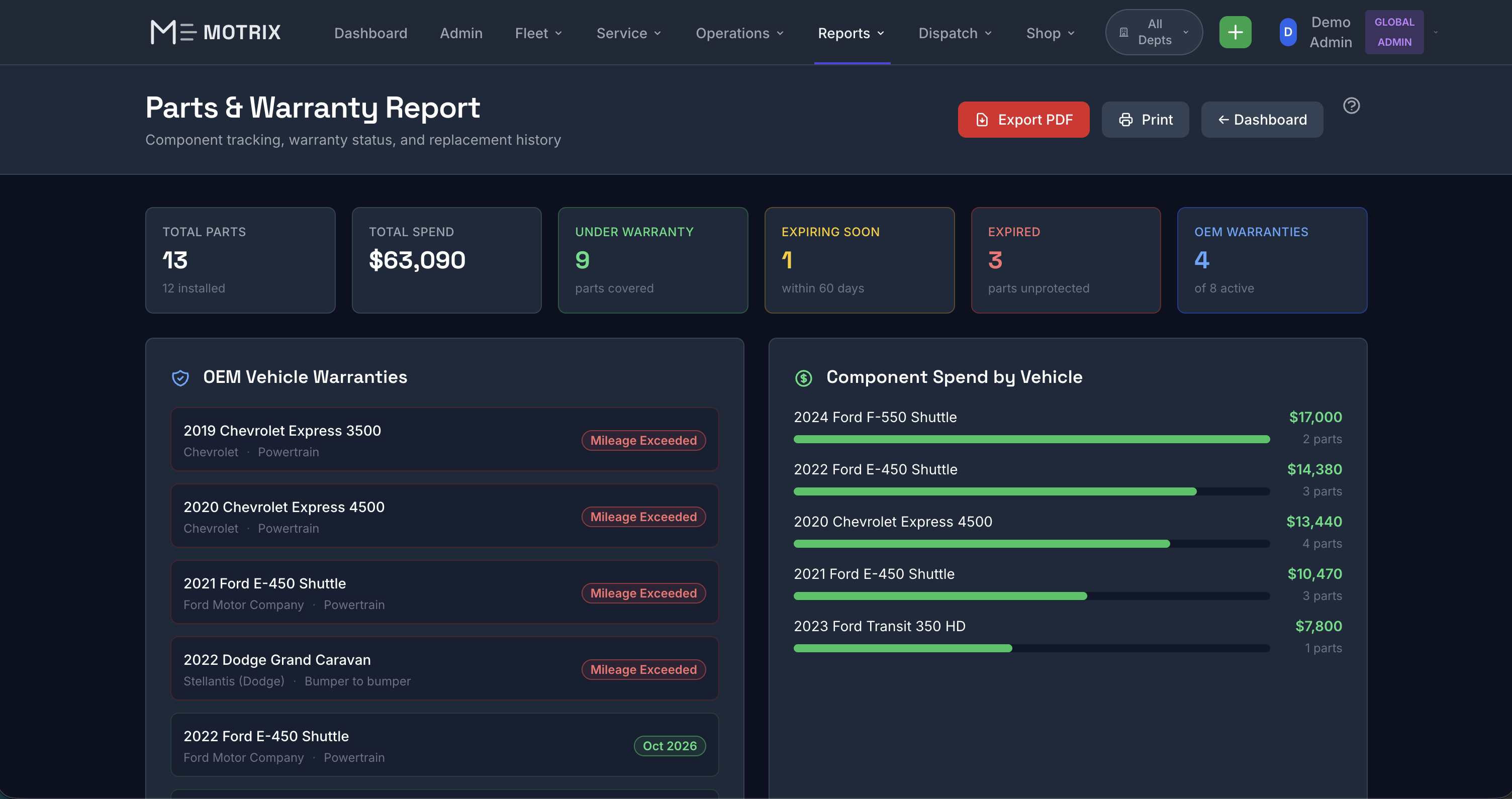This screenshot has width=1512, height=799.
Task: Click the Motrix logo
Action: coord(215,32)
